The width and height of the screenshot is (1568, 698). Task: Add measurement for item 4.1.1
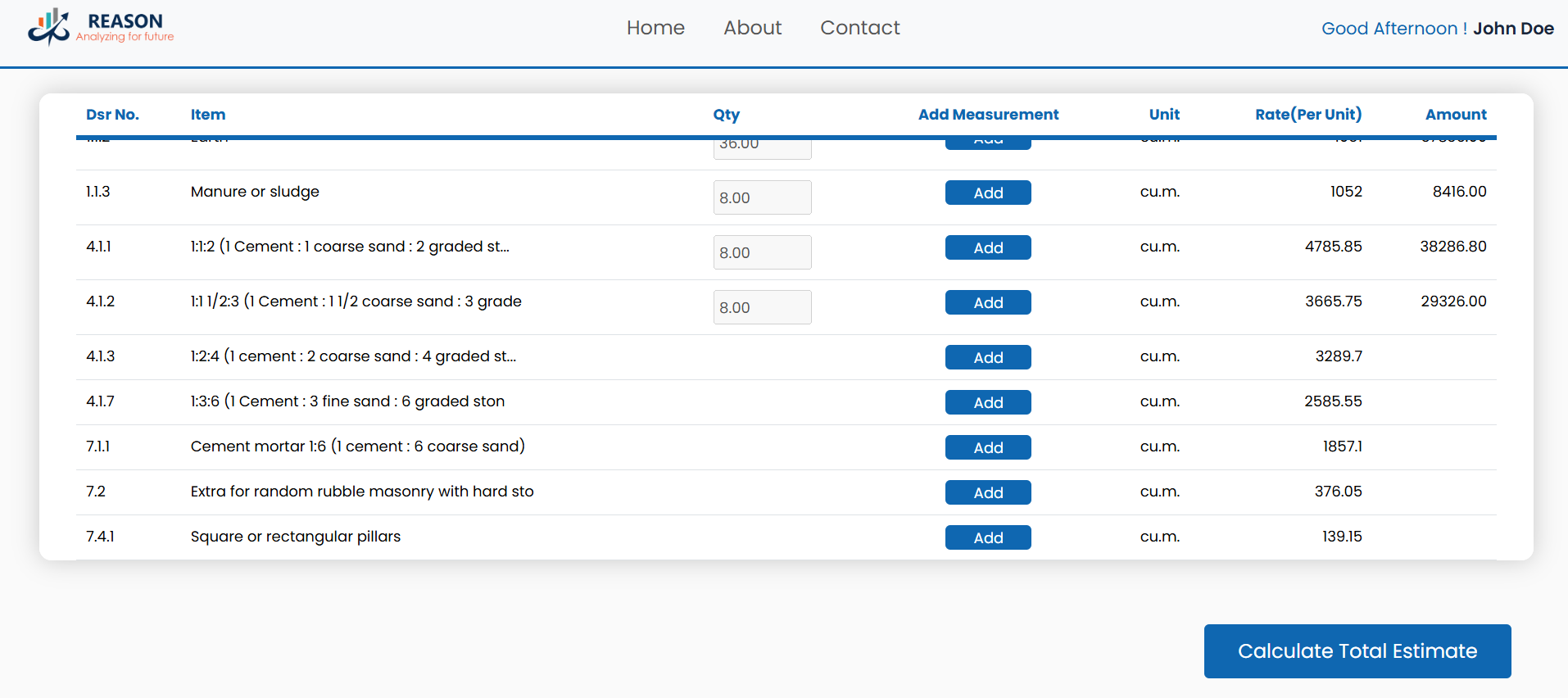click(x=987, y=247)
